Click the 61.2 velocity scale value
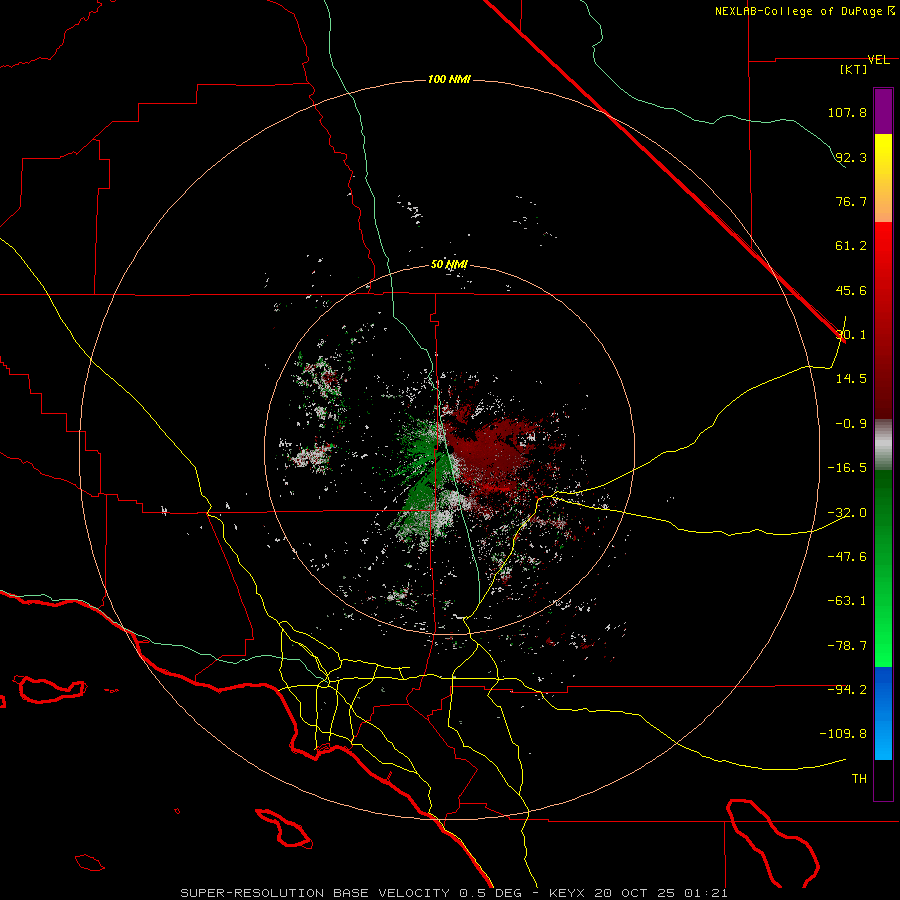 click(x=851, y=246)
